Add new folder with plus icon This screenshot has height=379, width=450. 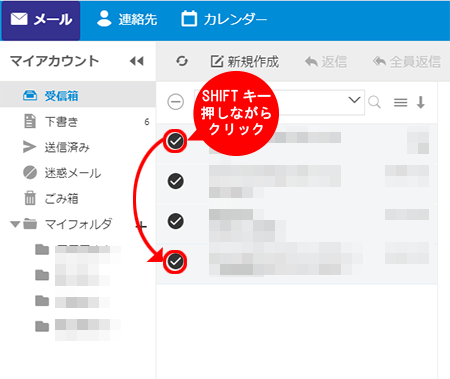pyautogui.click(x=141, y=226)
